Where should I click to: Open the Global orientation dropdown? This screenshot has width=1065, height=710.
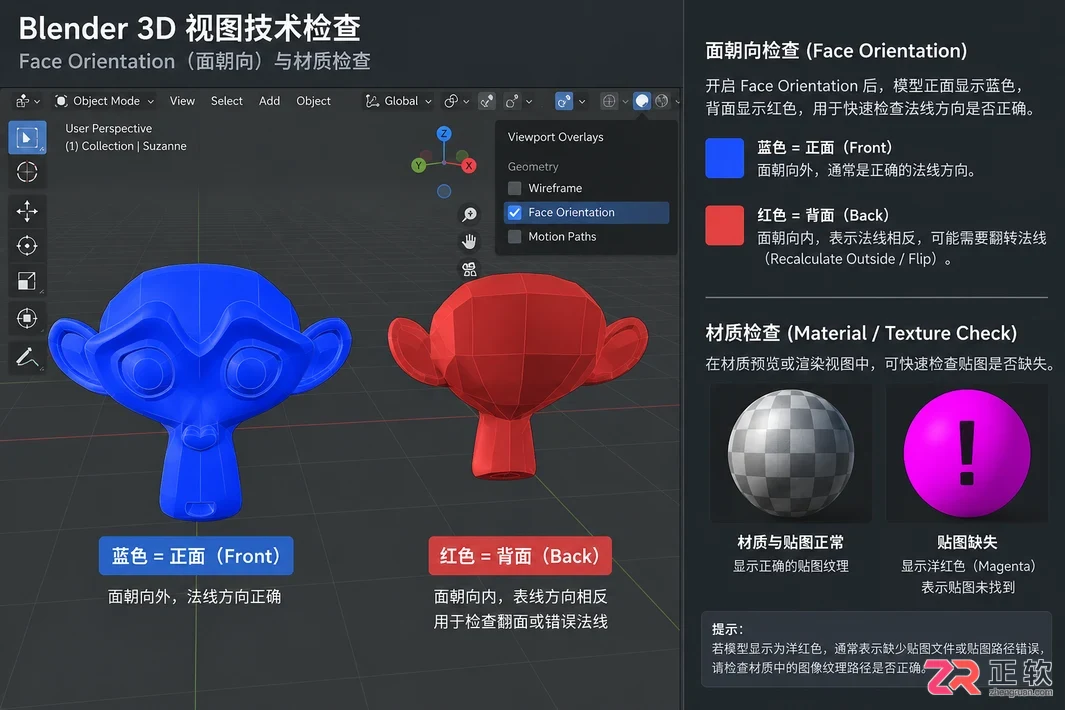398,101
